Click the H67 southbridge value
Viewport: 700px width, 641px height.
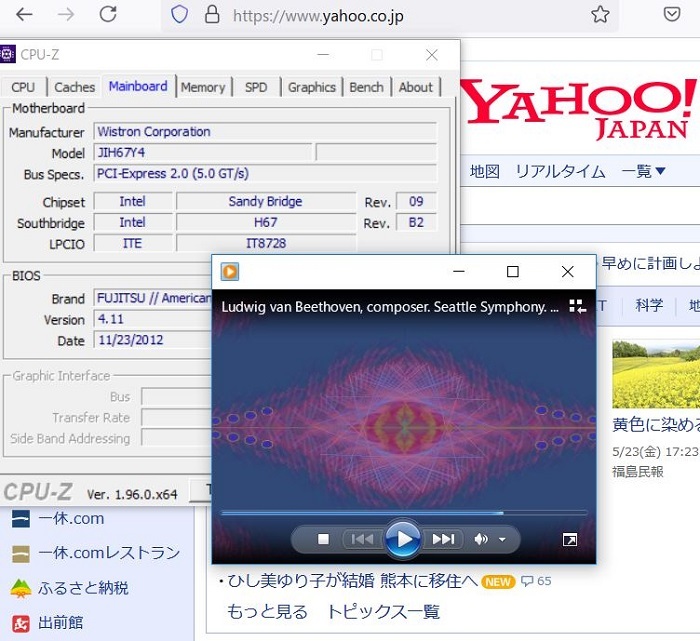coord(266,222)
